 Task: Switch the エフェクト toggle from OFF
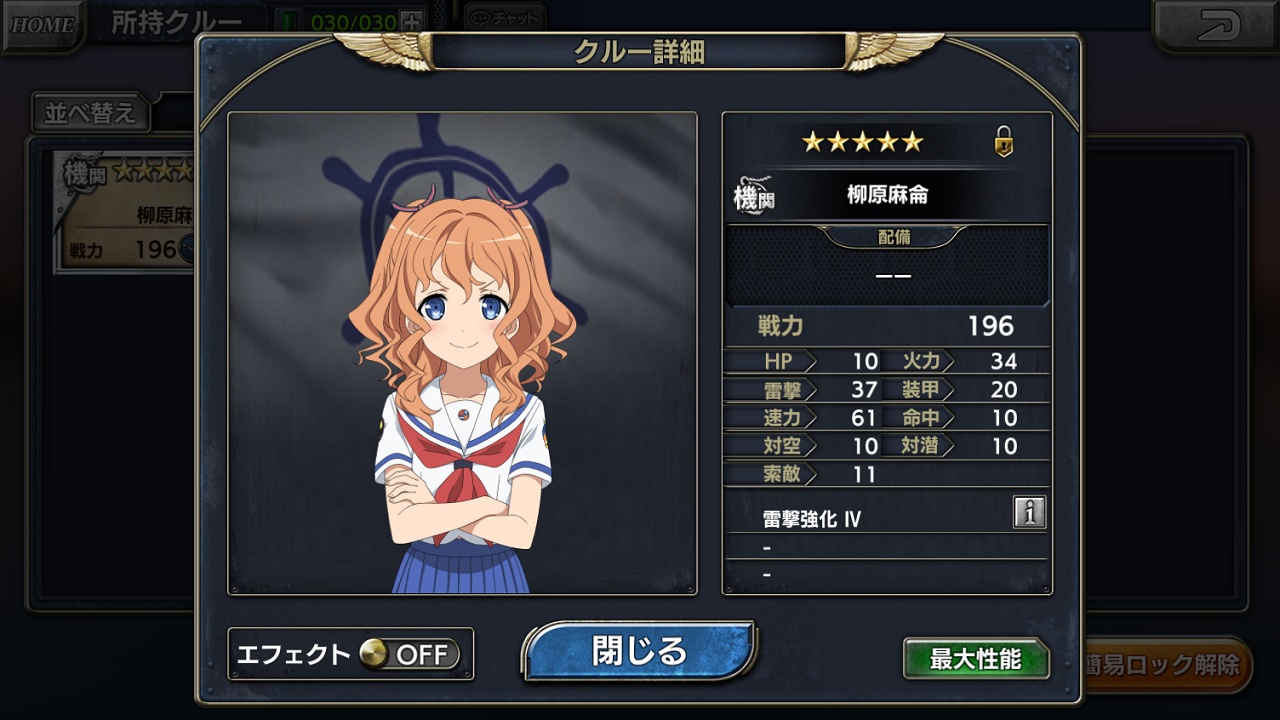pos(410,654)
